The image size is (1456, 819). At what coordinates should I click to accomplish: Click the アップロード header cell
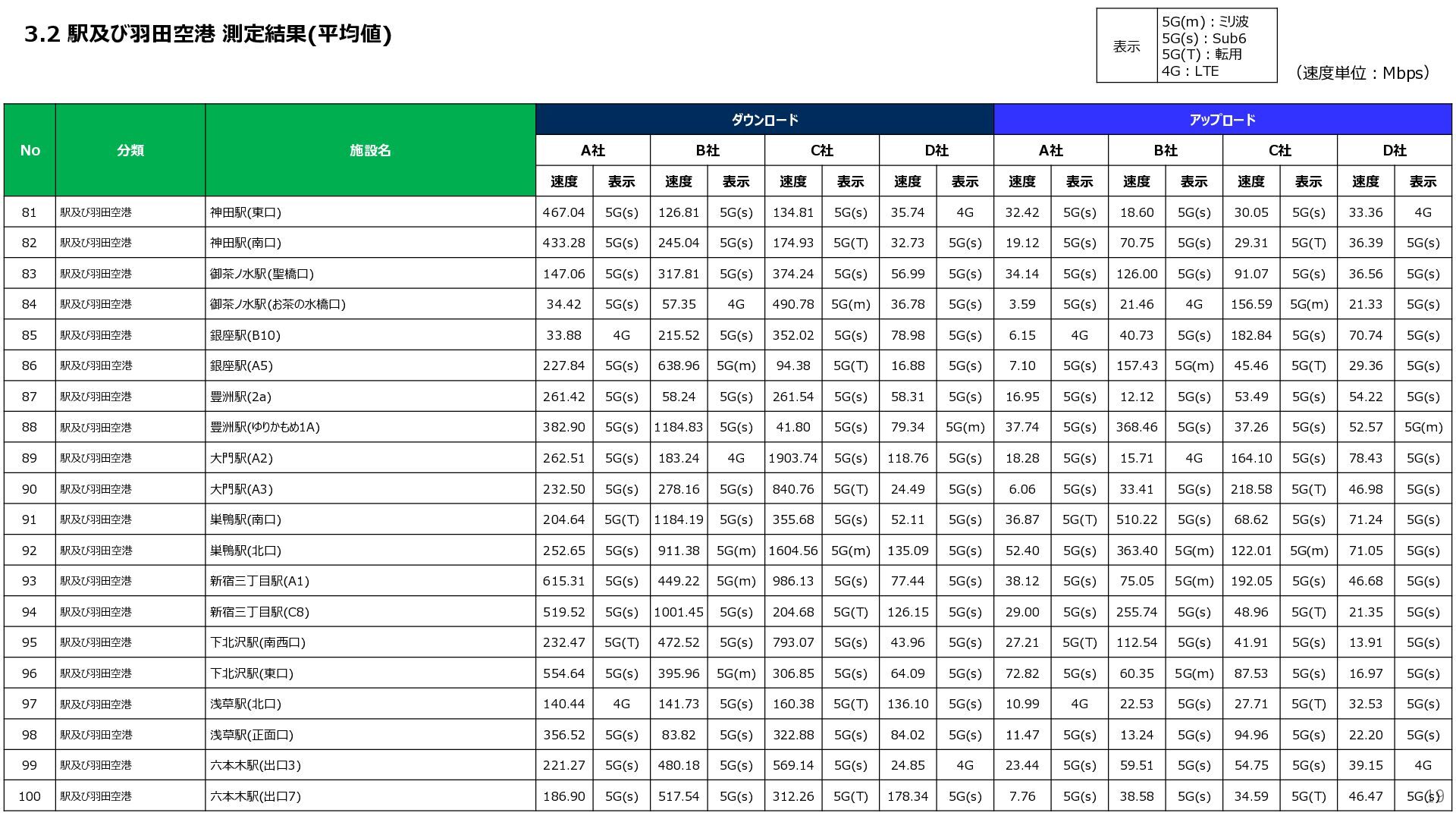click(x=1222, y=120)
